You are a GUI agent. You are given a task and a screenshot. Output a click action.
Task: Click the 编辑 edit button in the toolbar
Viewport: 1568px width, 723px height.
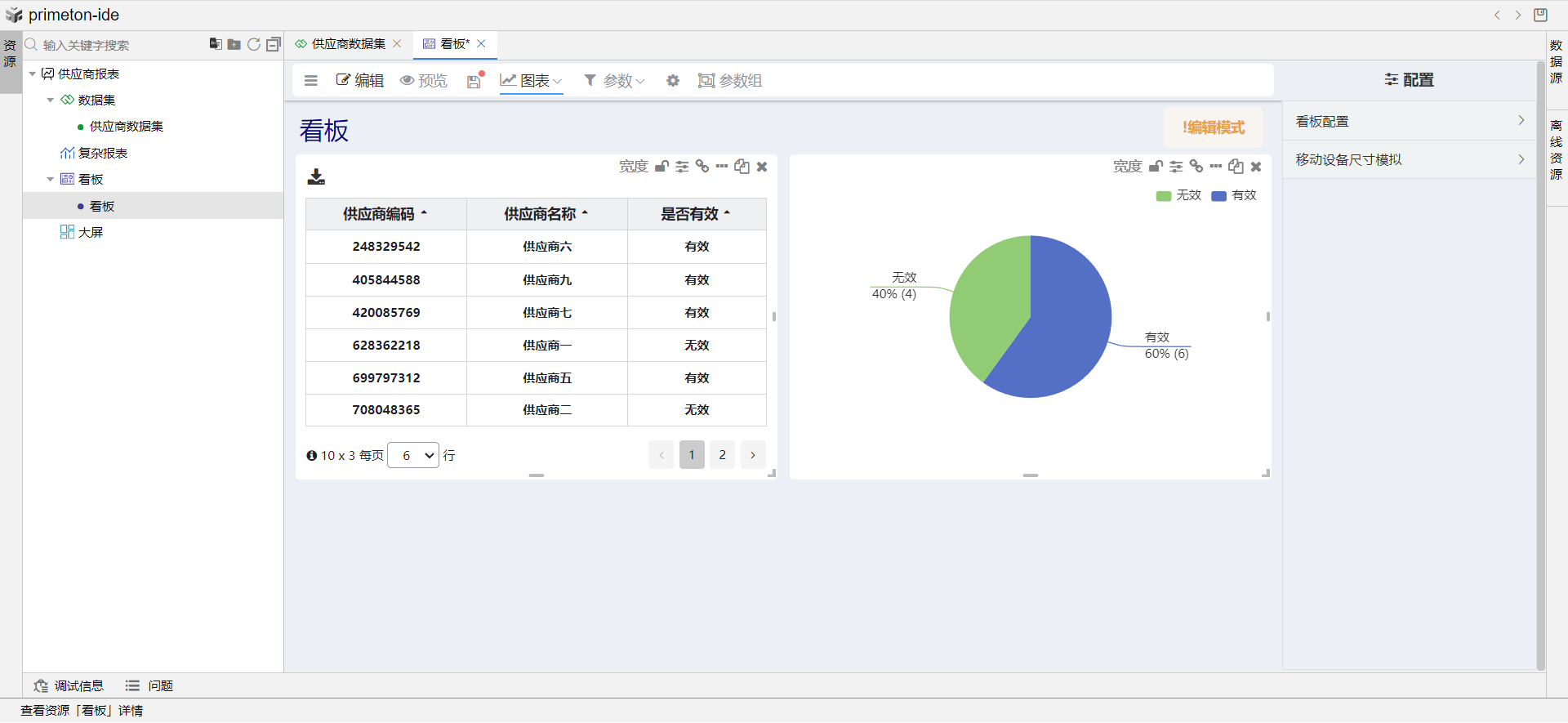coord(360,81)
